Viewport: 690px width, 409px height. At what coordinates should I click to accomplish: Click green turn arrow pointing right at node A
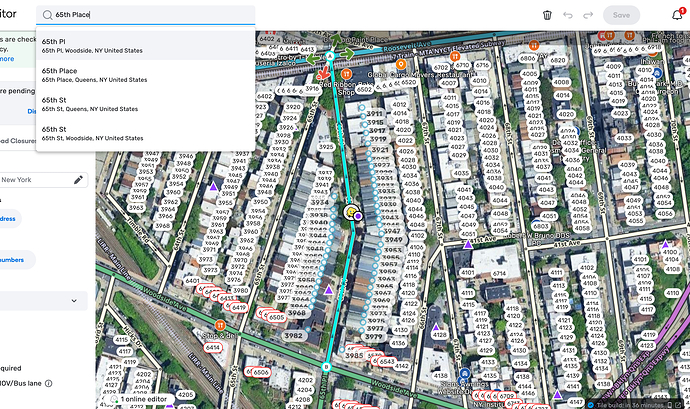(x=347, y=54)
